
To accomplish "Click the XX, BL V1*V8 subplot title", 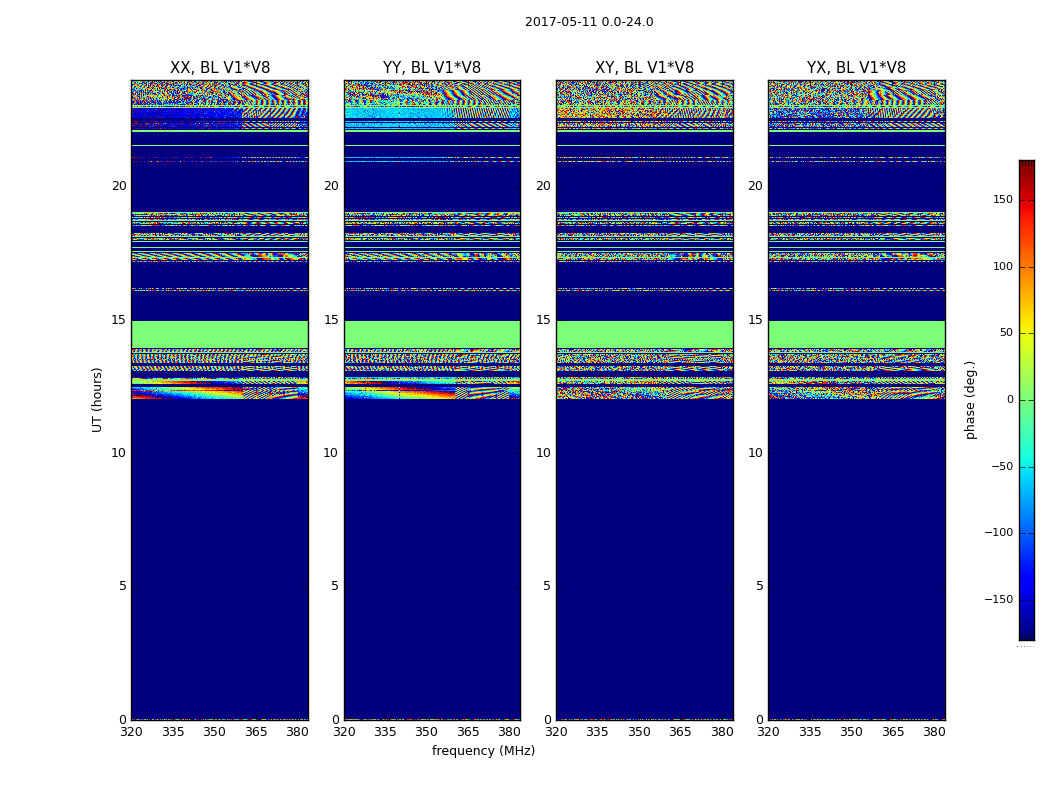I will (220, 68).
